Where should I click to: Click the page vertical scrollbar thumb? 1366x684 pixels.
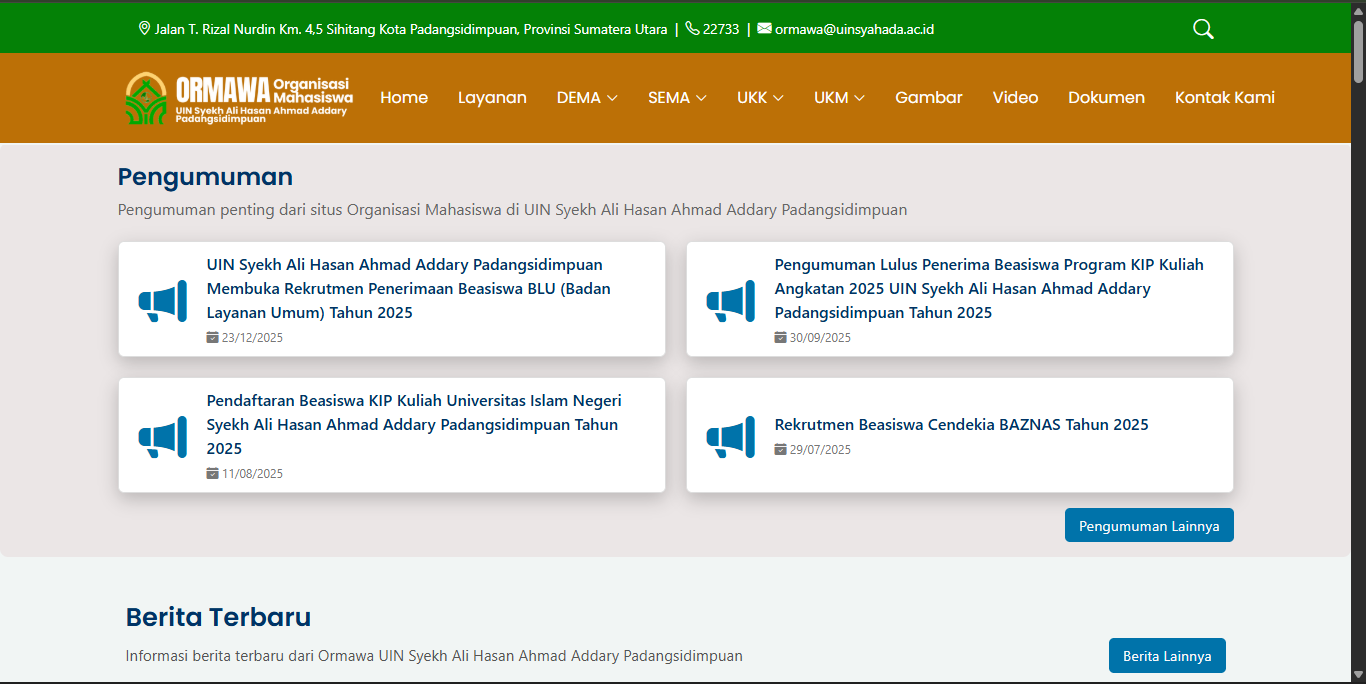[x=1358, y=50]
